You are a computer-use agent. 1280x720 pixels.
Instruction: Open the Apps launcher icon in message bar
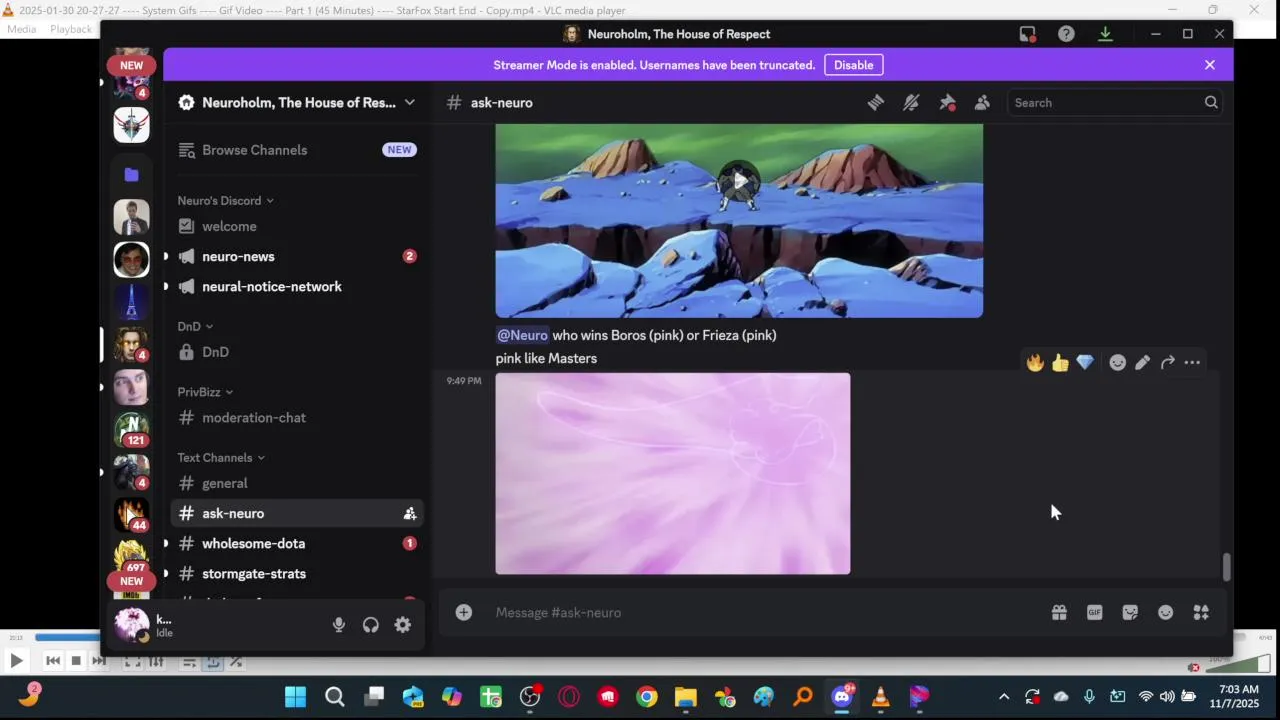coord(1201,612)
